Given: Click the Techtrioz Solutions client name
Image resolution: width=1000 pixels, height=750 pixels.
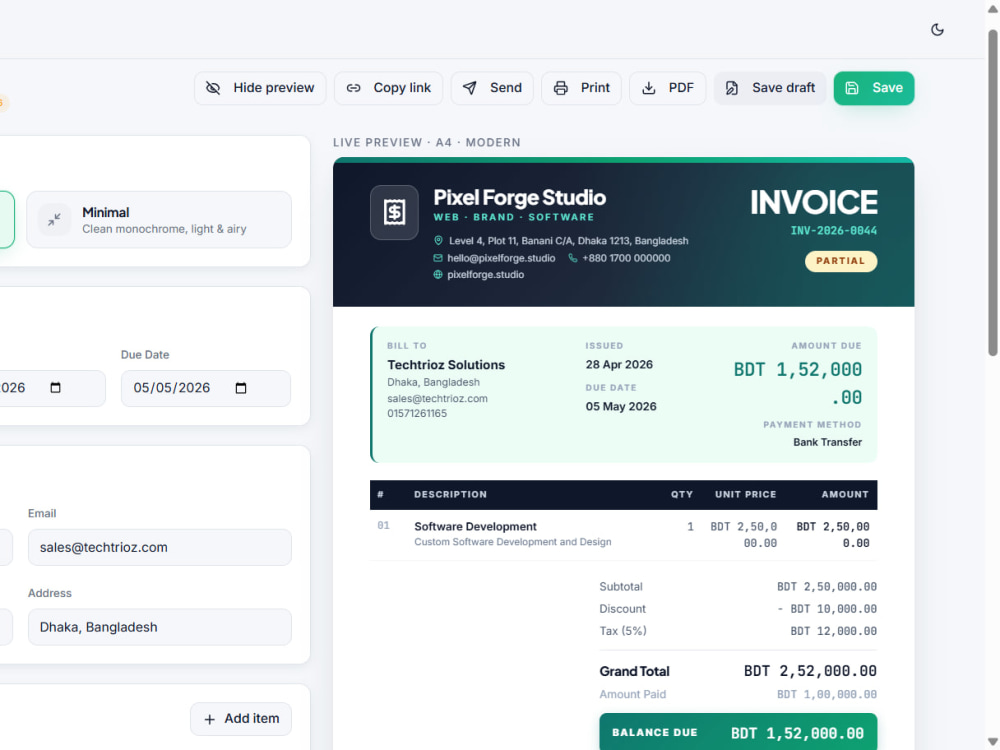Looking at the screenshot, I should pyautogui.click(x=446, y=365).
